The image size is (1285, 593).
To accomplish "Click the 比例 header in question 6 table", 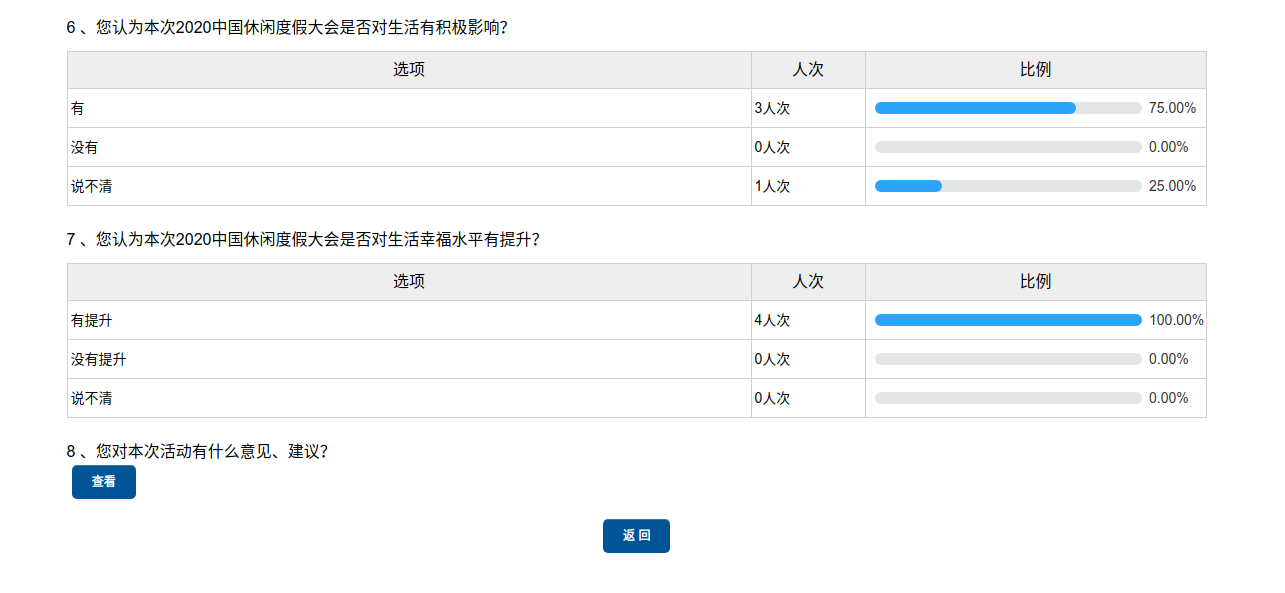I will pyautogui.click(x=1035, y=70).
